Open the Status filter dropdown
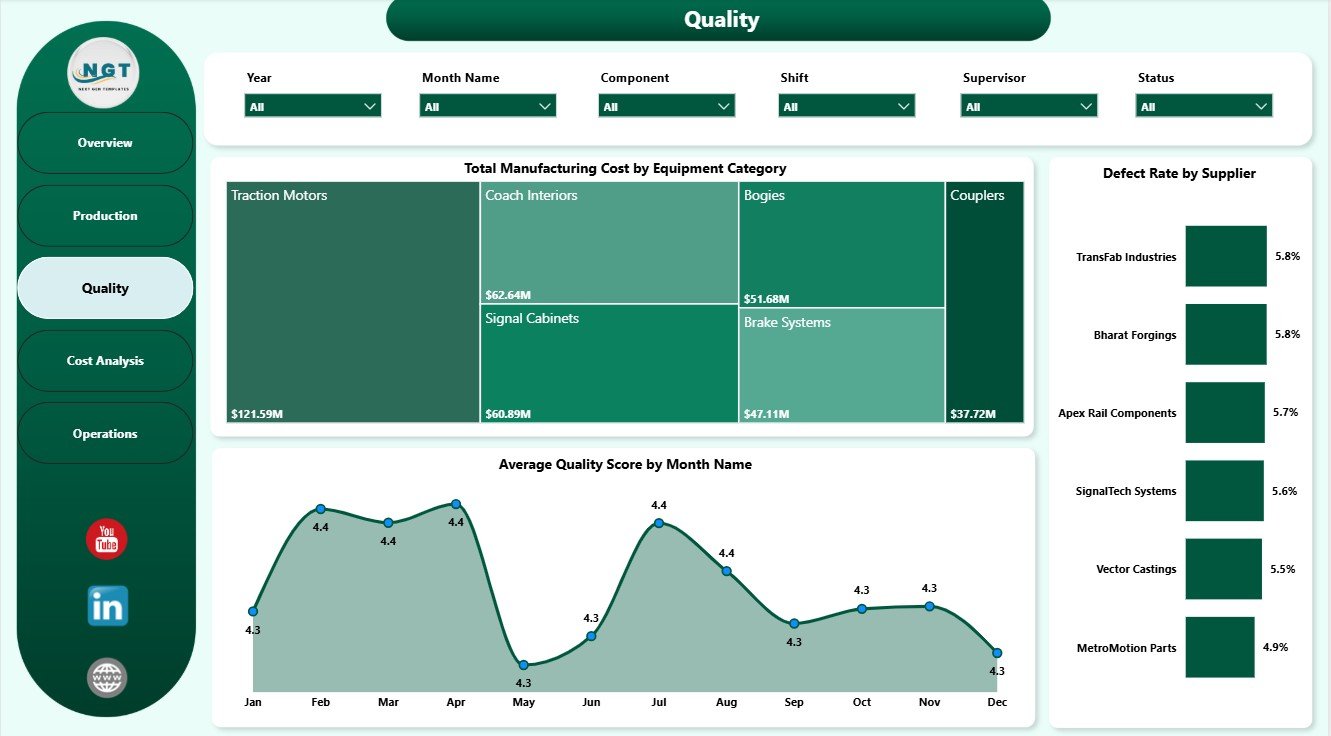The width and height of the screenshot is (1331, 736). 1204,106
